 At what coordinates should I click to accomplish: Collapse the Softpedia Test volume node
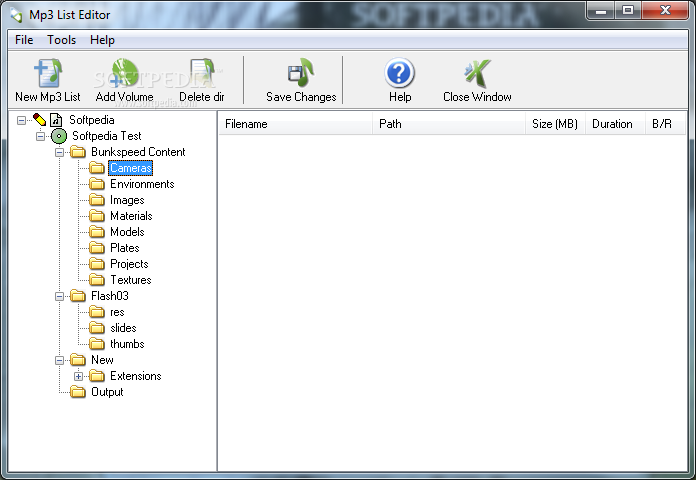pos(40,136)
